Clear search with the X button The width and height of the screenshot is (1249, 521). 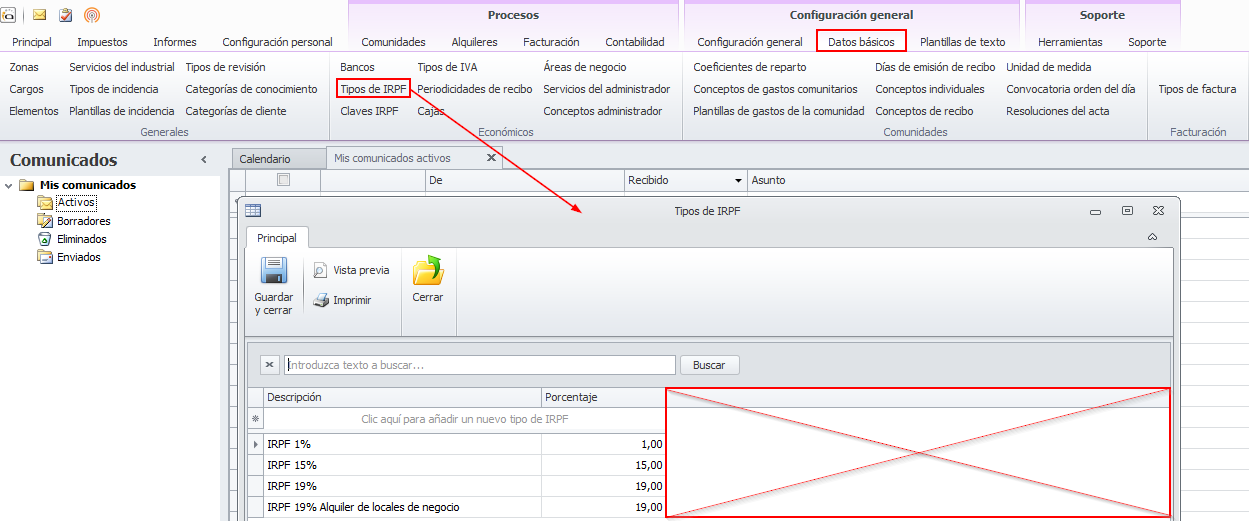coord(269,365)
